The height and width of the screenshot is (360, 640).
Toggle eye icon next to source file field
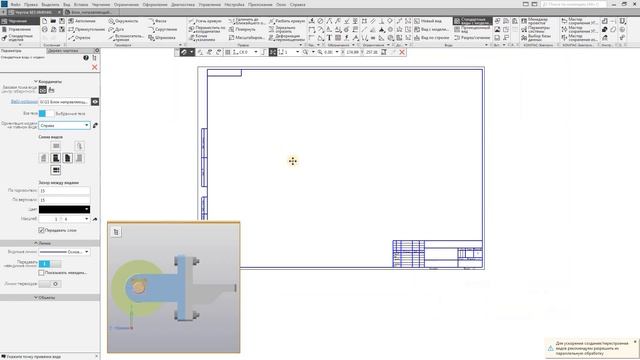[95, 102]
